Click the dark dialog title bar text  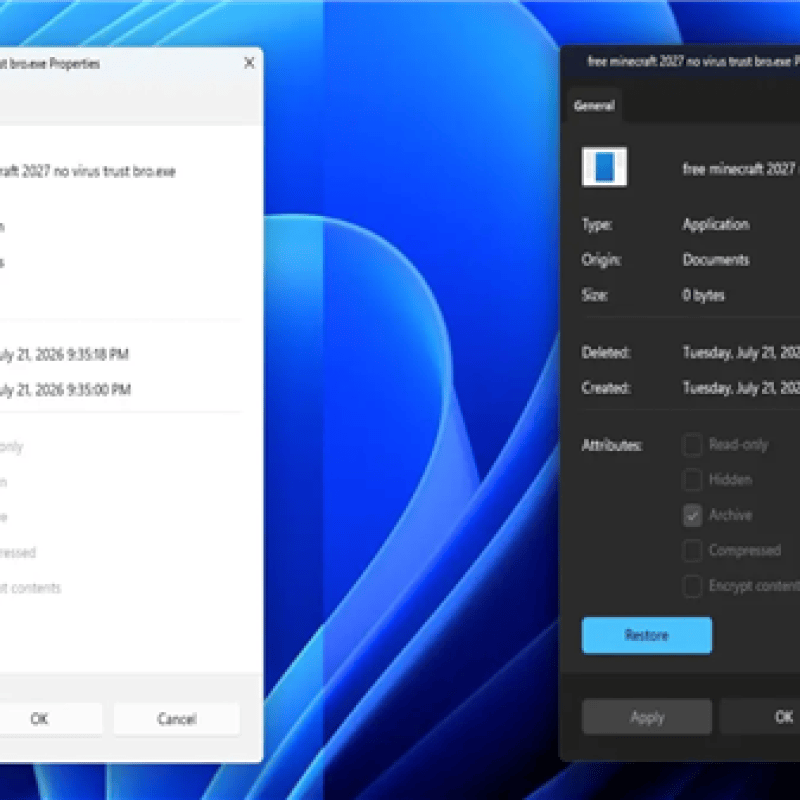point(693,62)
